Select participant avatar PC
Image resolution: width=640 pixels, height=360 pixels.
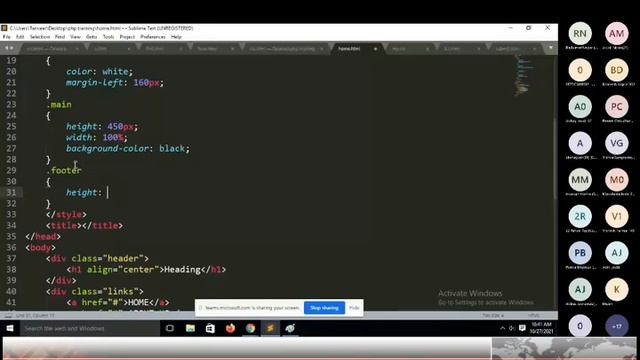pos(617,107)
